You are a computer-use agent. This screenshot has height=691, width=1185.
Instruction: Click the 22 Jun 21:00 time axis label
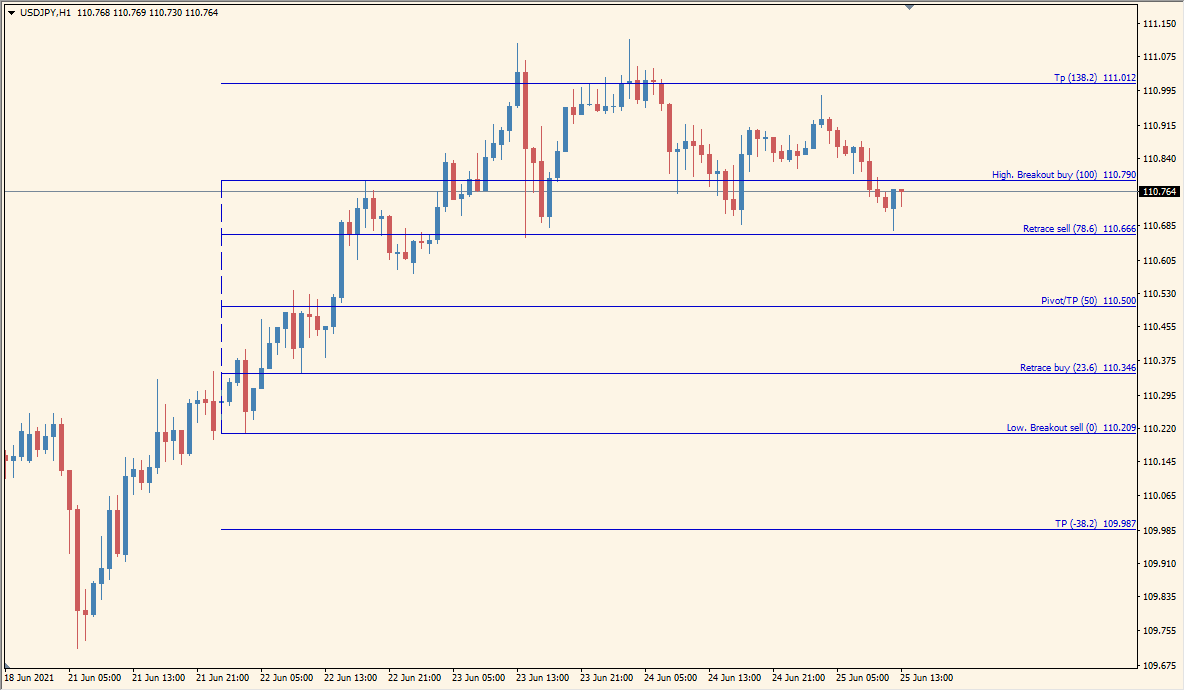click(x=414, y=678)
